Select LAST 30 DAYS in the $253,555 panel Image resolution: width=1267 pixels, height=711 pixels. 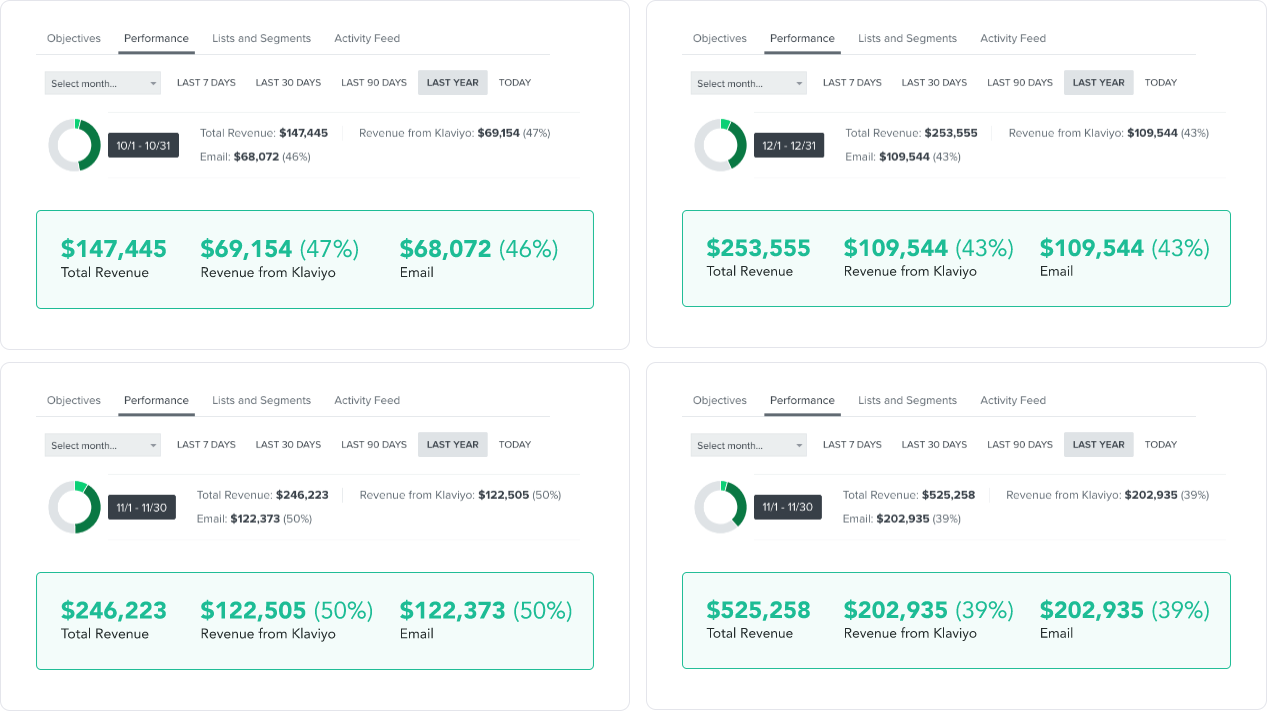(934, 83)
